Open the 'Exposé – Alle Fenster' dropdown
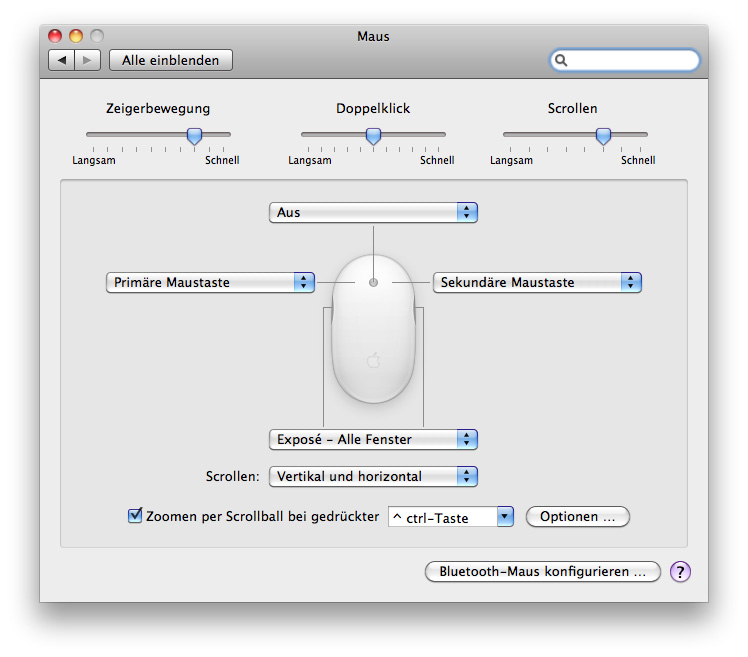The width and height of the screenshot is (748, 657). point(373,439)
